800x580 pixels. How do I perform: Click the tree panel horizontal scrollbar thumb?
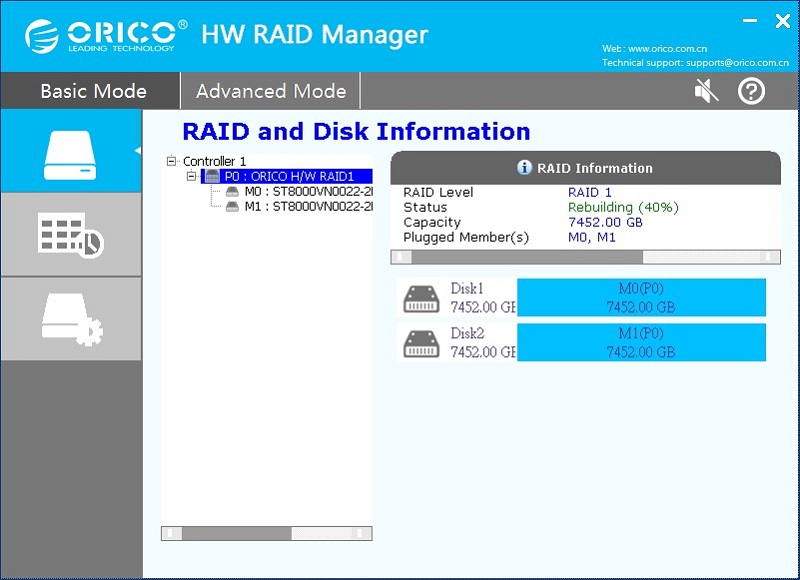tap(236, 533)
